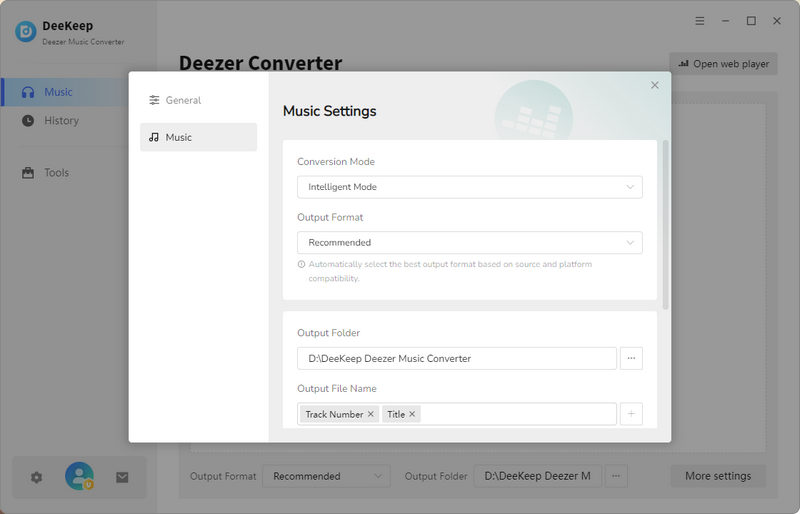Open the mail feedback icon

(122, 477)
